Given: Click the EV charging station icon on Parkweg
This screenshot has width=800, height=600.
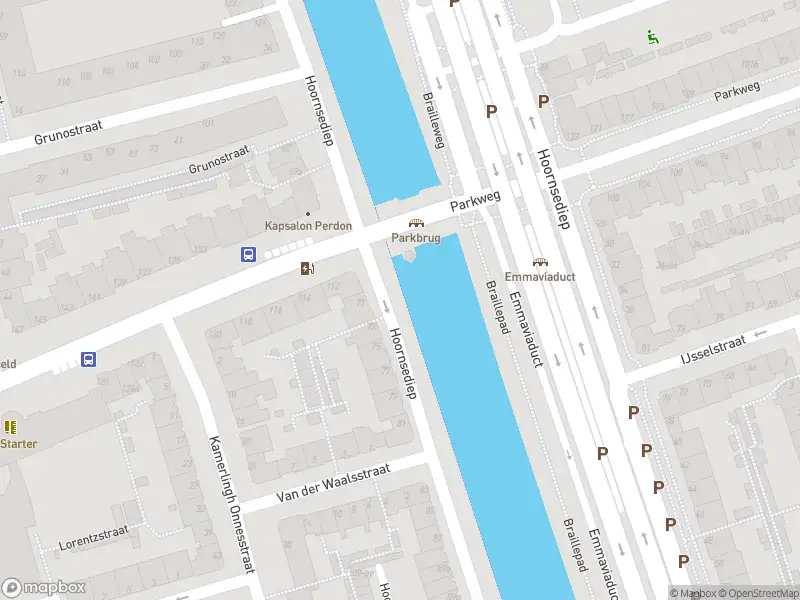Looking at the screenshot, I should coord(307,268).
